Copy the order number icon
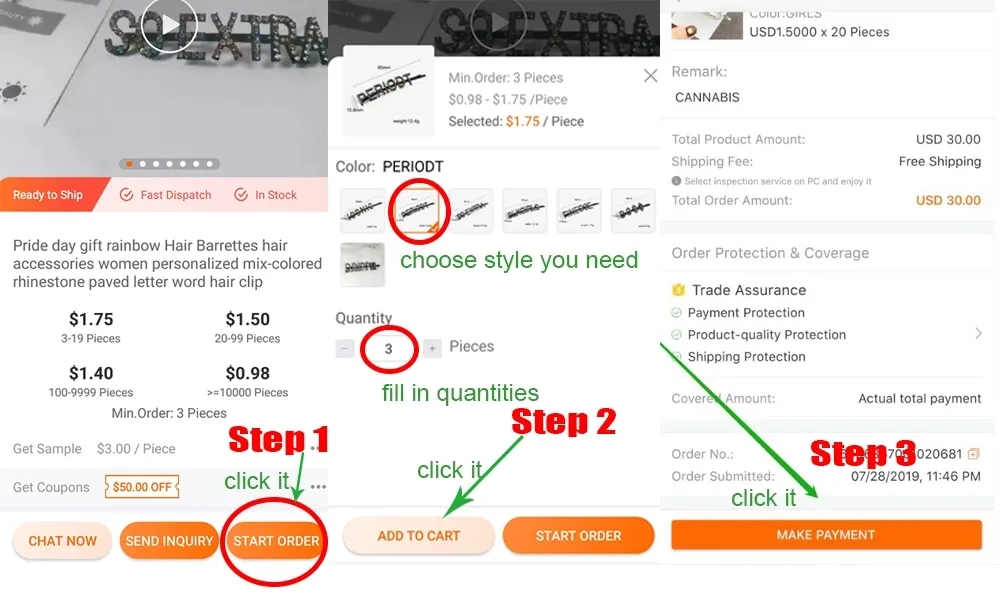 coord(973,453)
